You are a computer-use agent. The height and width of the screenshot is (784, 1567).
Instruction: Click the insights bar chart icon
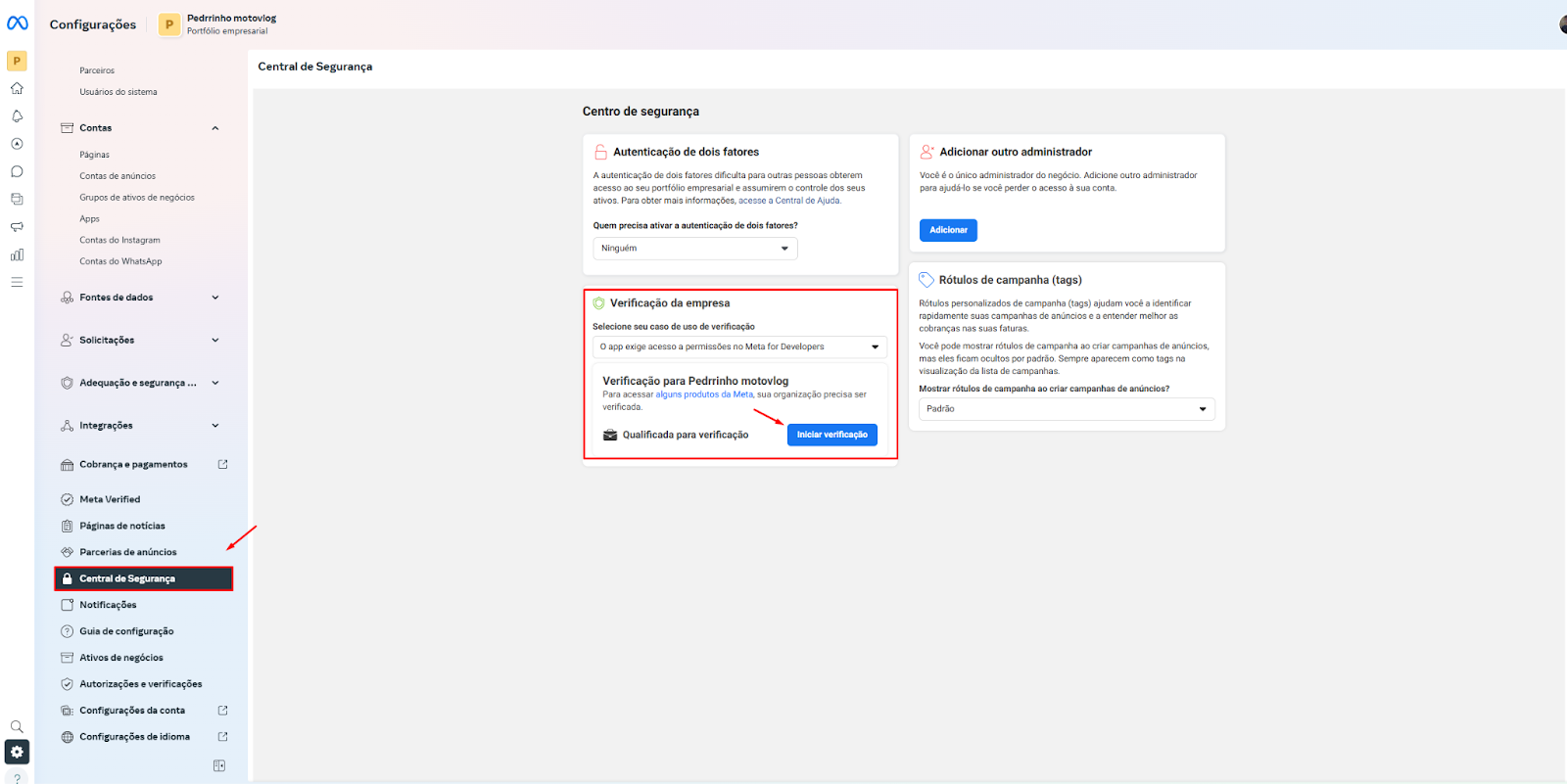coord(17,254)
